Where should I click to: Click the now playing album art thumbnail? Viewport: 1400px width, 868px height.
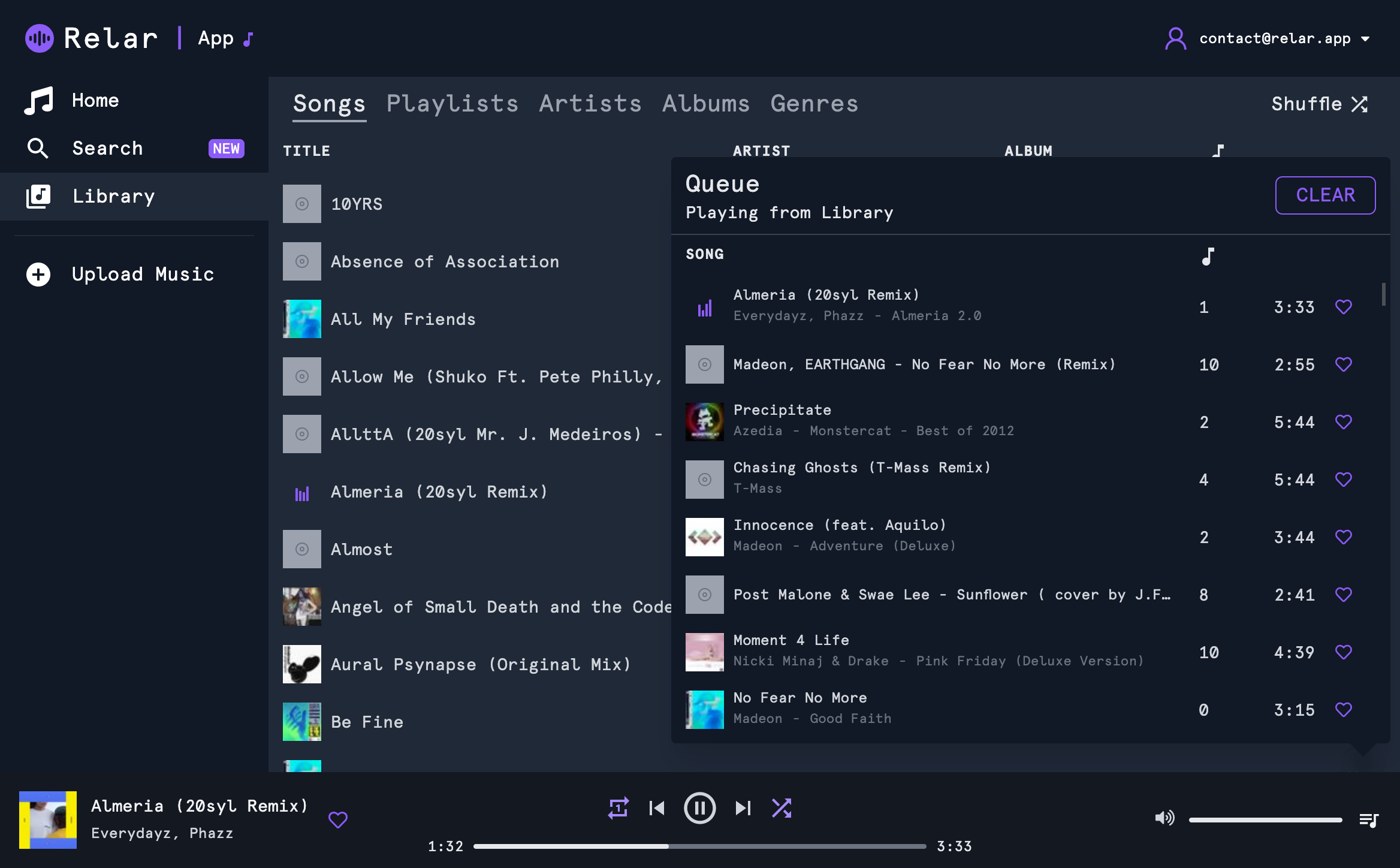point(48,819)
